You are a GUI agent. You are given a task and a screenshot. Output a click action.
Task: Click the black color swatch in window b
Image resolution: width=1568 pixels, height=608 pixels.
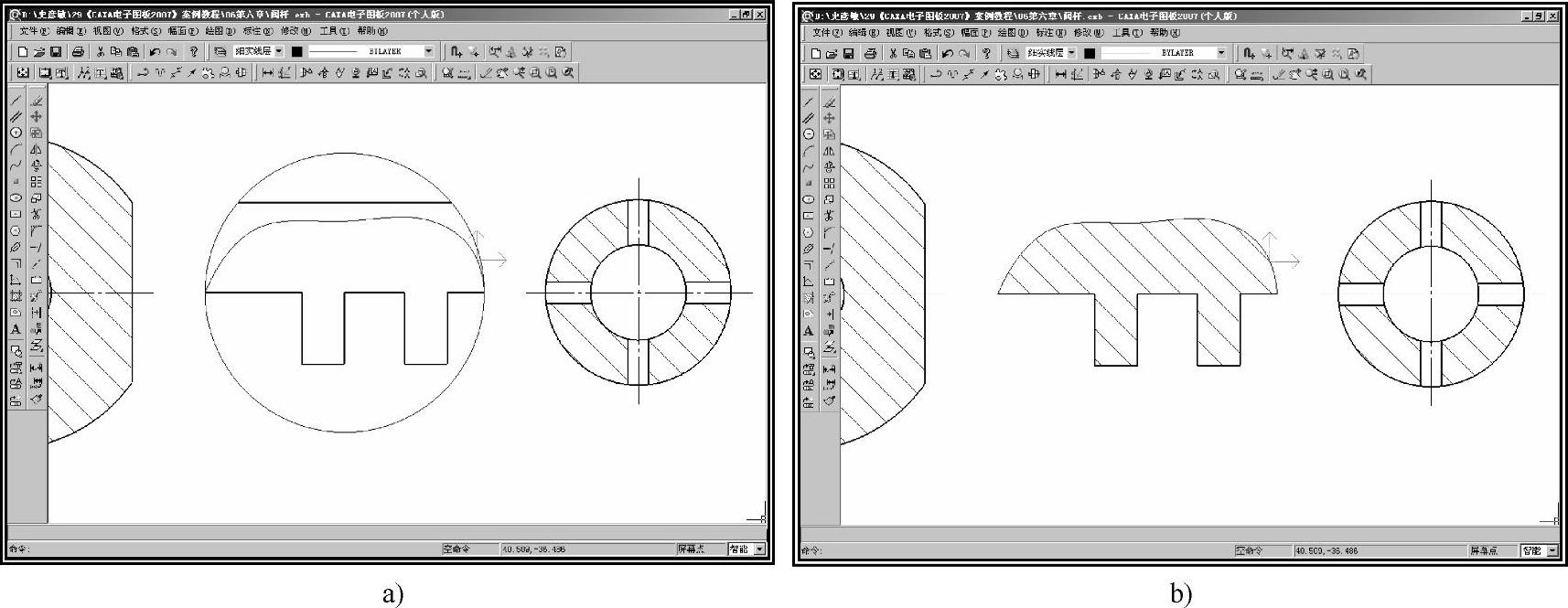tap(1089, 53)
